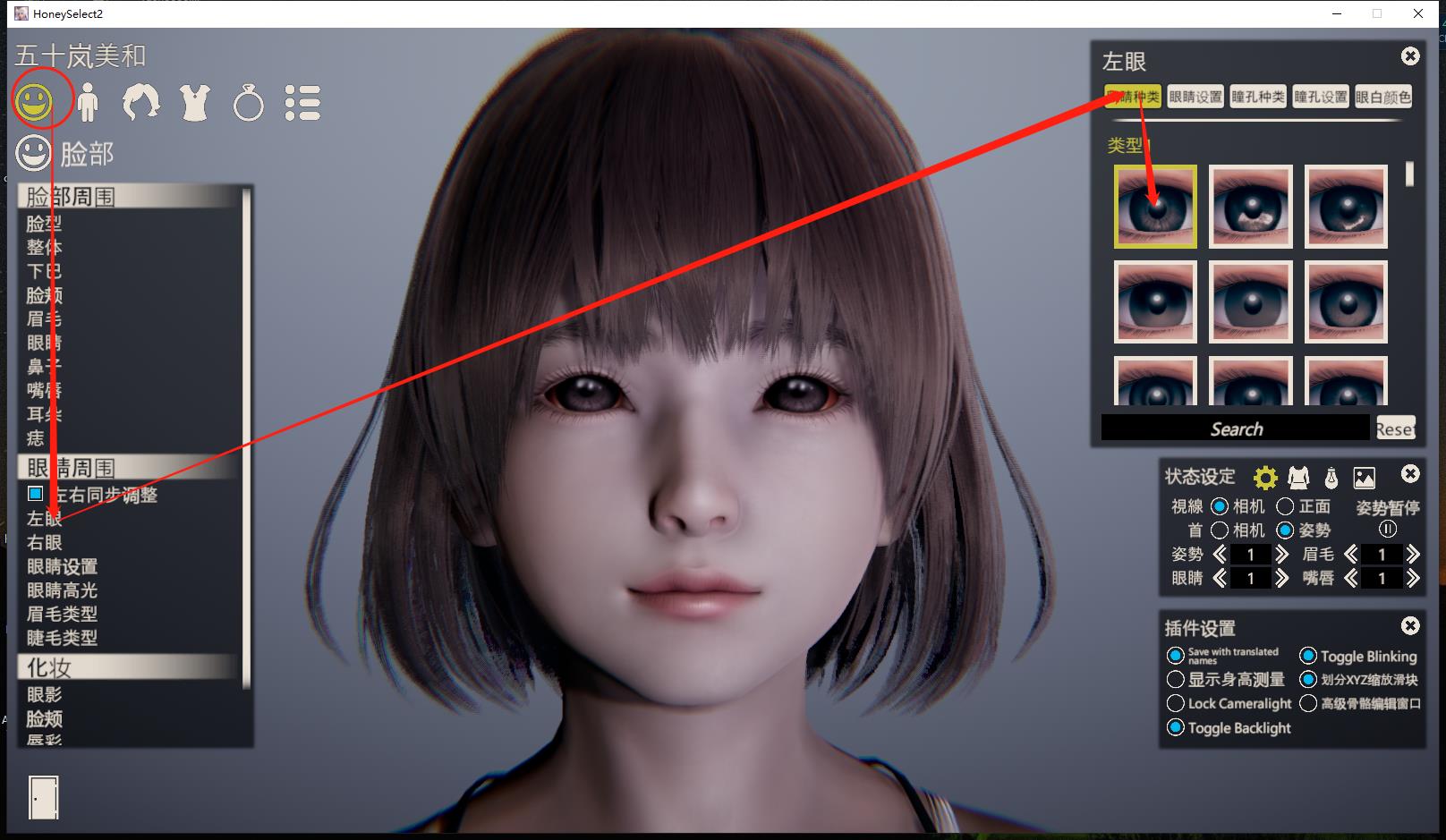
Task: Open the options list icon
Action: tap(302, 103)
